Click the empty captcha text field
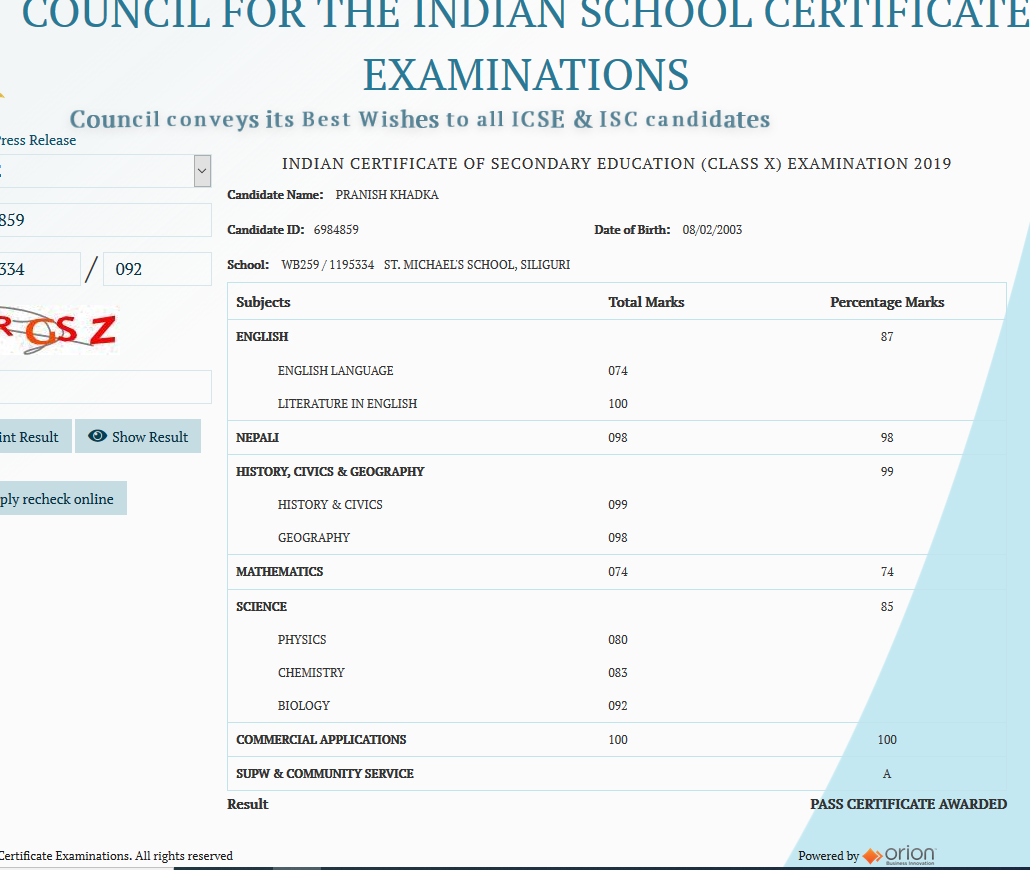The width and height of the screenshot is (1030, 870). point(104,387)
